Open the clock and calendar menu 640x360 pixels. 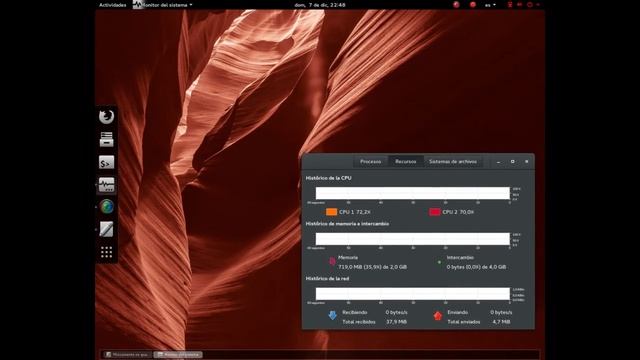click(320, 5)
